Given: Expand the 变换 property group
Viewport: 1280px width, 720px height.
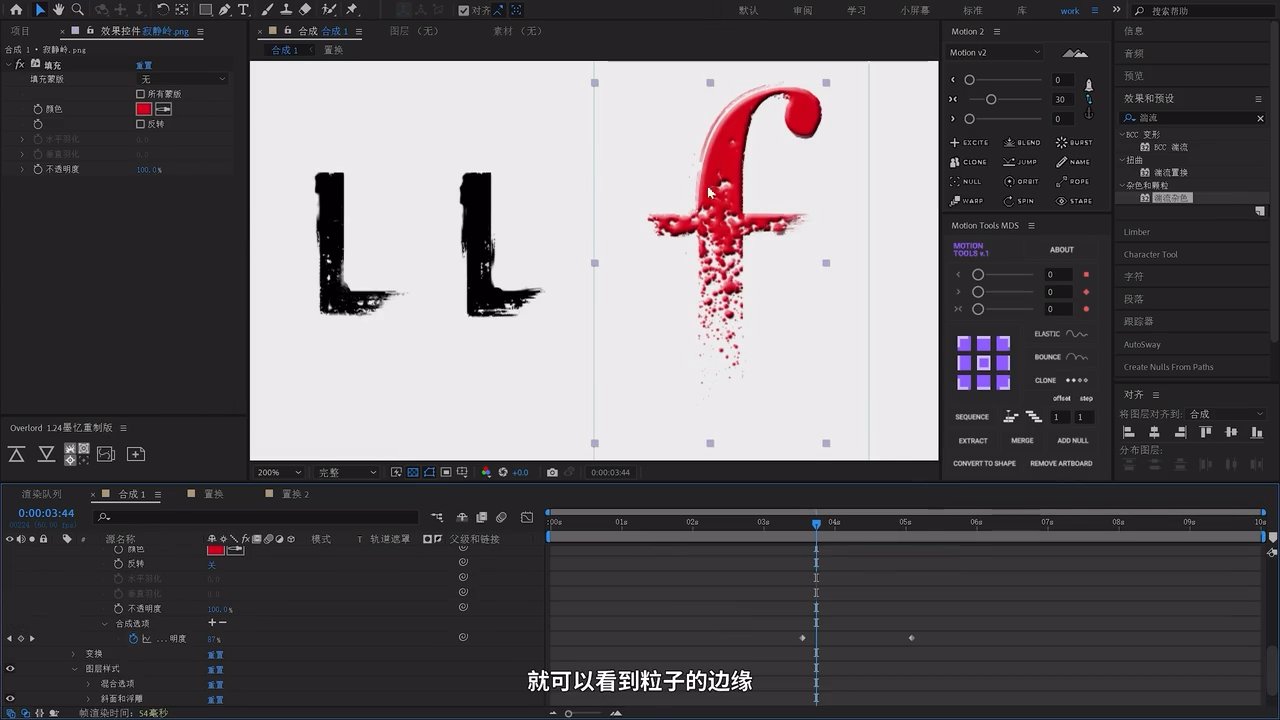Looking at the screenshot, I should click(x=73, y=654).
